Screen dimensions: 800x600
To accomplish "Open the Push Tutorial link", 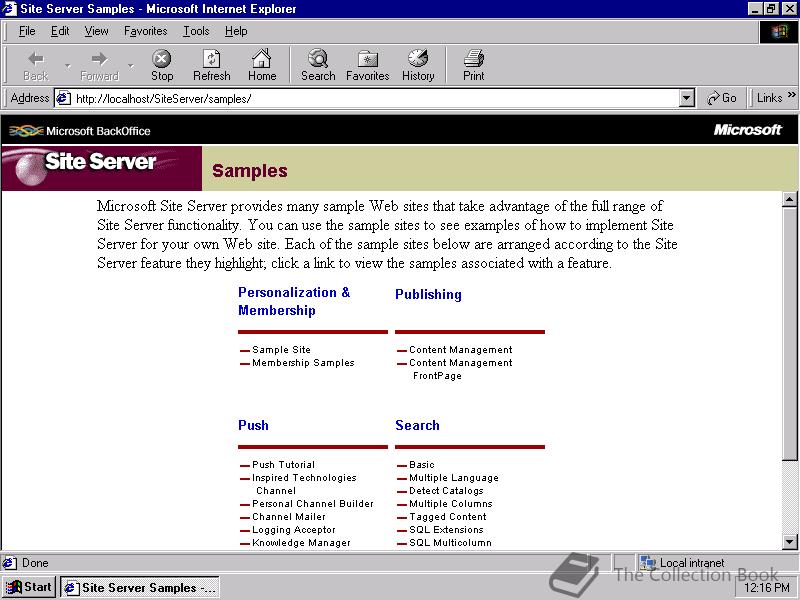I will (283, 465).
